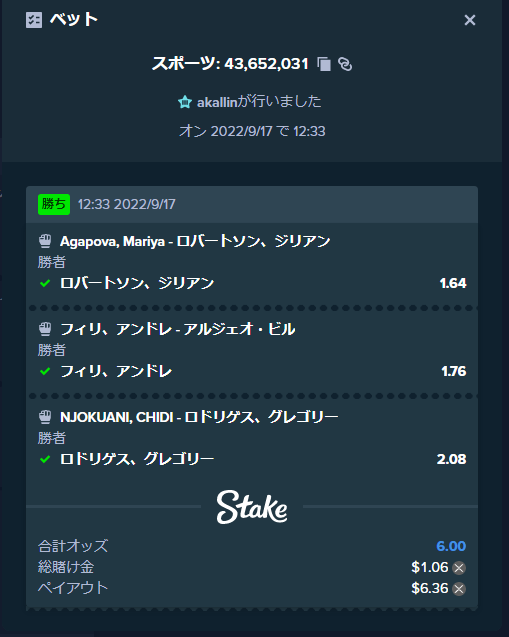Image resolution: width=509 pixels, height=637 pixels.
Task: Click the star icon next to akallin
Action: 185,102
